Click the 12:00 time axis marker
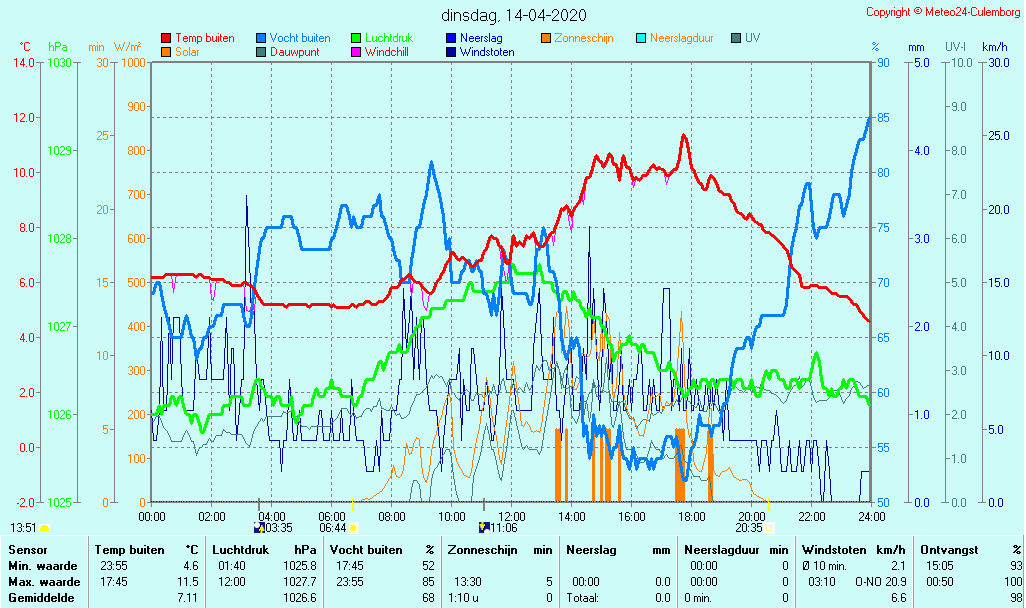This screenshot has width=1026, height=608. pos(512,516)
